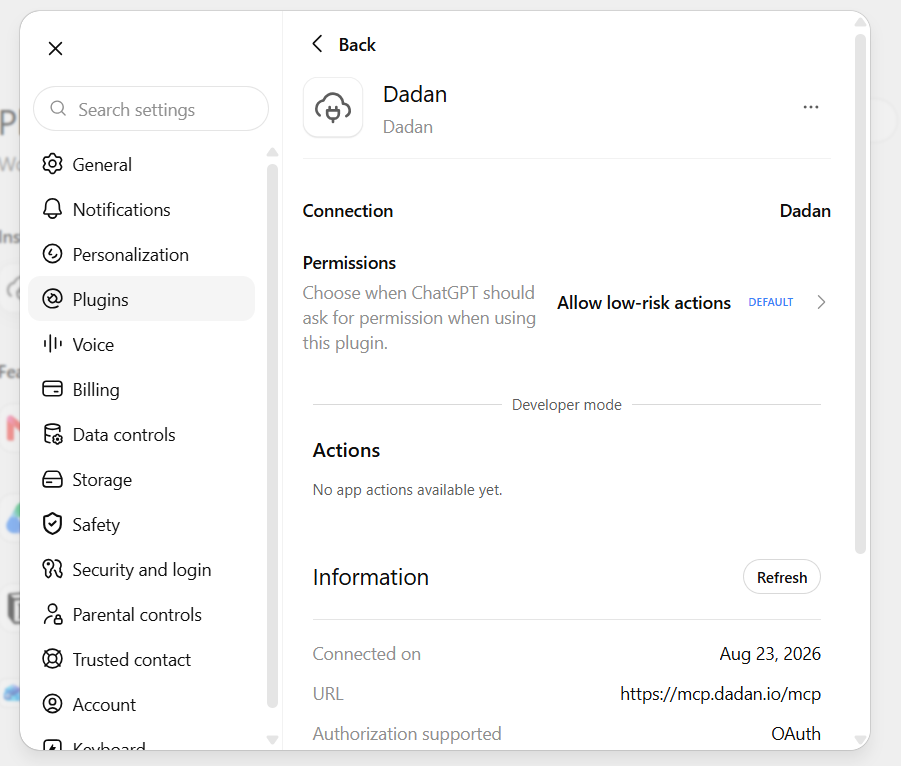Open Storage settings
The width and height of the screenshot is (901, 766).
[141, 479]
